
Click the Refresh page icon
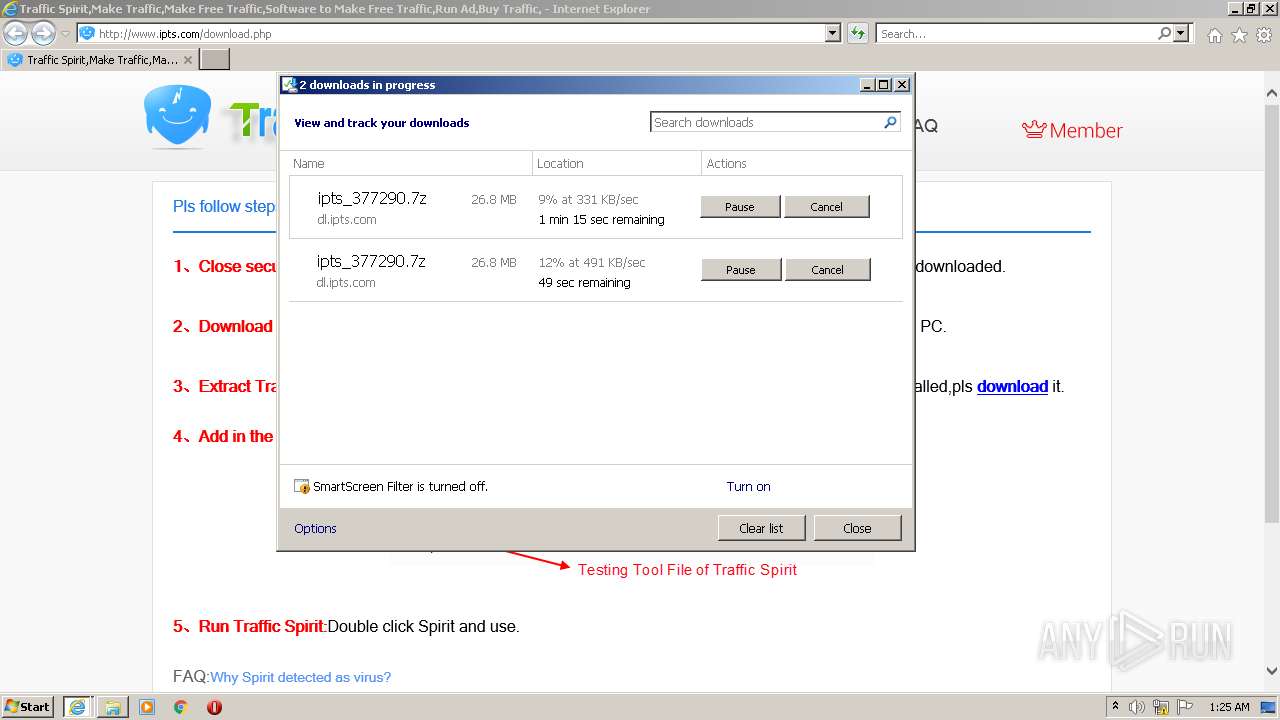858,33
